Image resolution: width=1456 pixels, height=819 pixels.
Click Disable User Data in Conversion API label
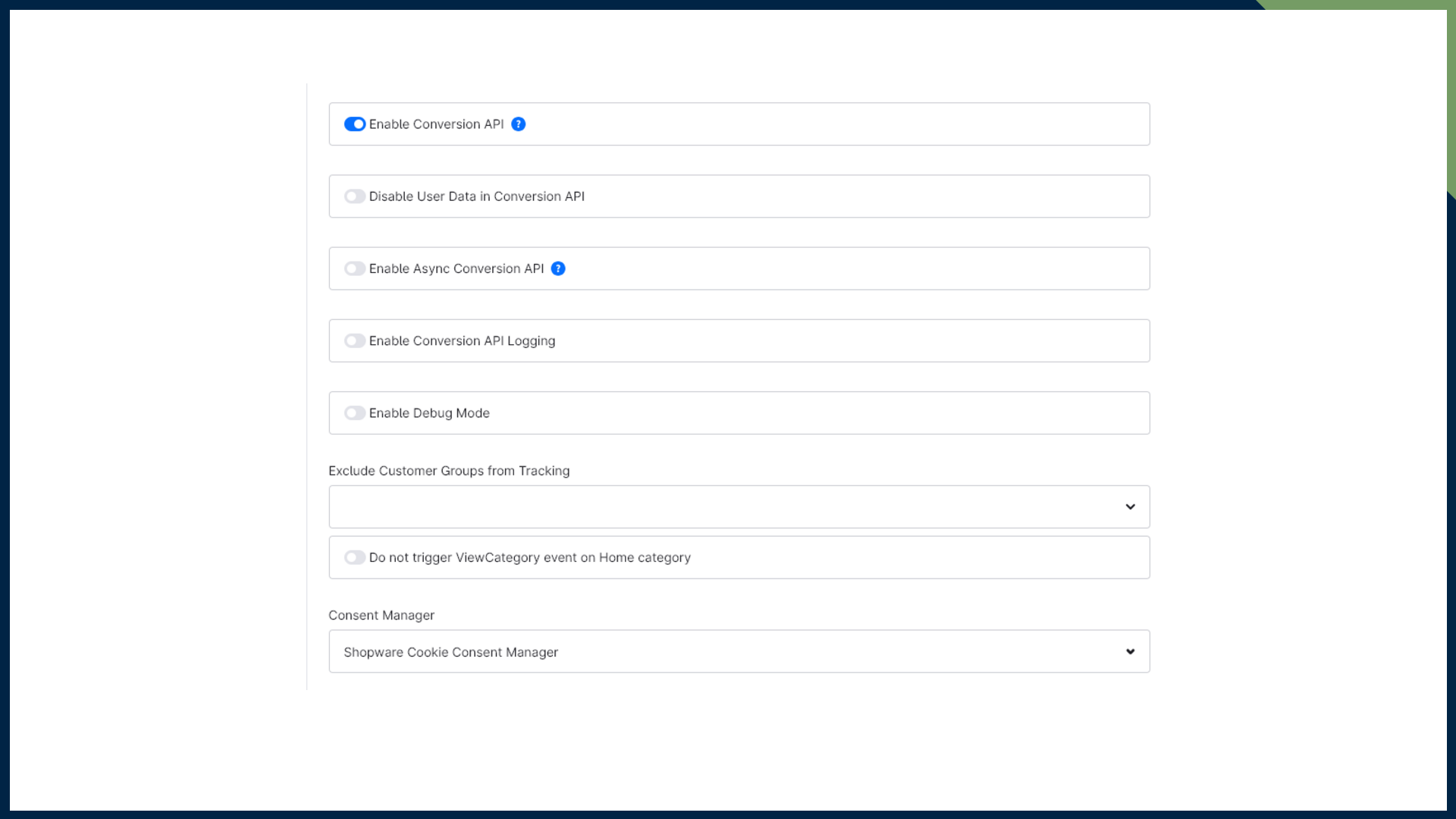[476, 196]
